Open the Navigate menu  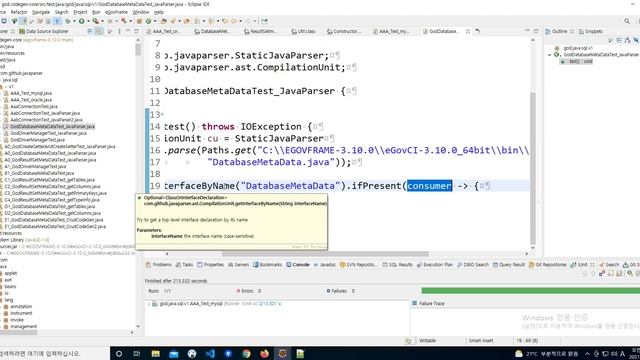click(41, 12)
